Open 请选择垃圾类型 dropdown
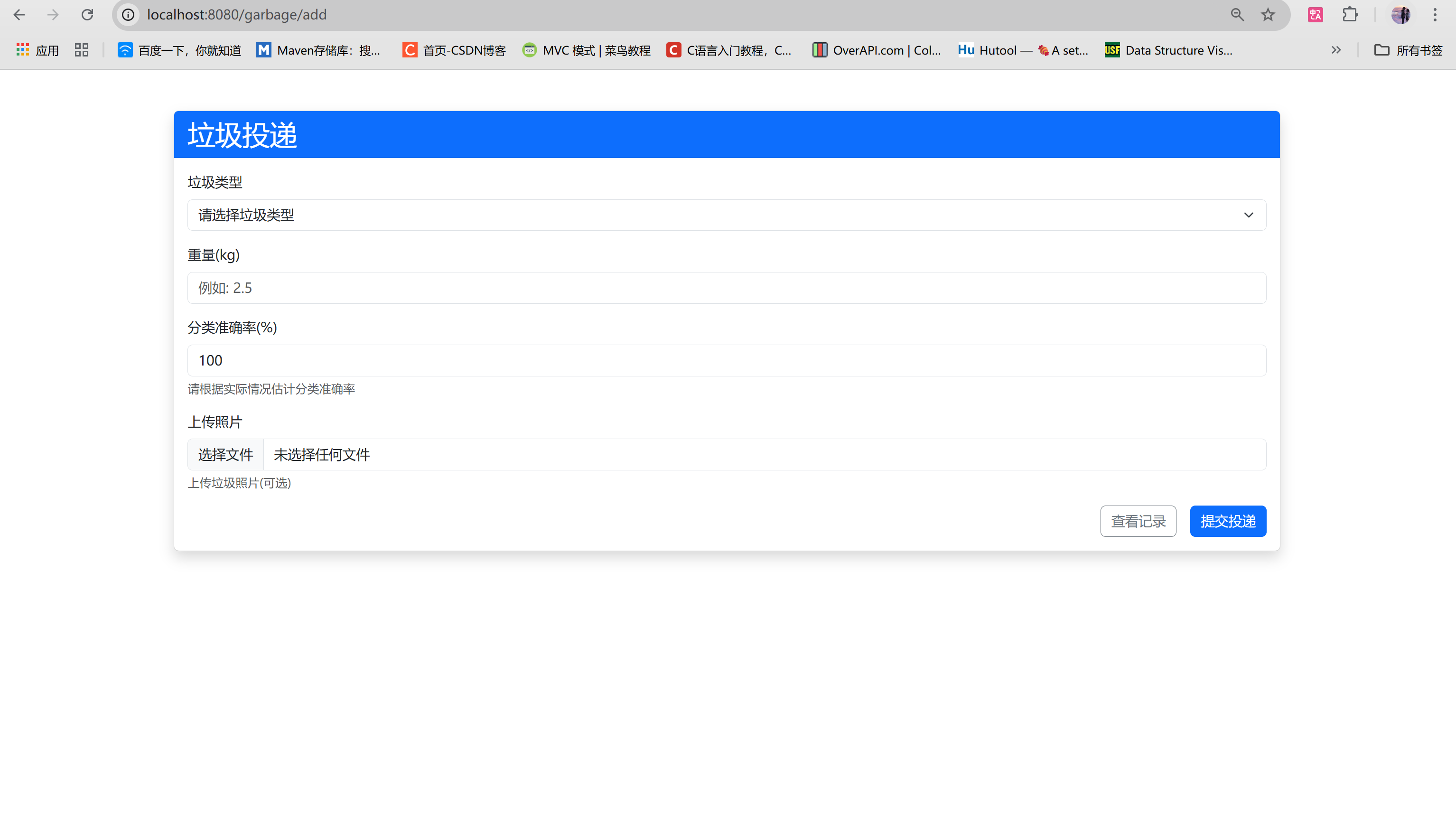This screenshot has width=1456, height=816. click(727, 215)
